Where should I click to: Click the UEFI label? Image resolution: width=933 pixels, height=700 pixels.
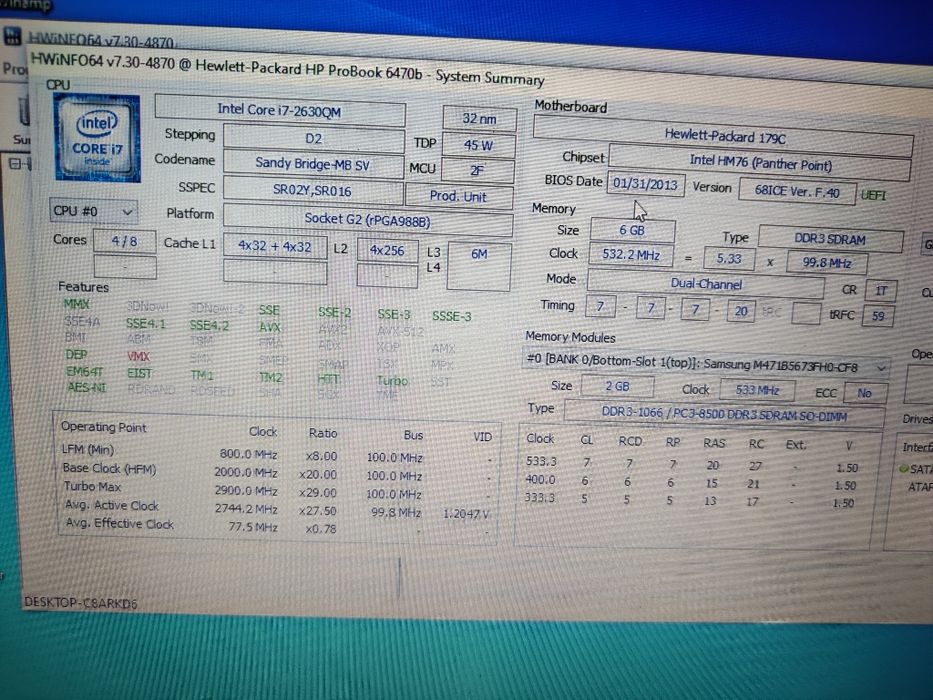873,195
